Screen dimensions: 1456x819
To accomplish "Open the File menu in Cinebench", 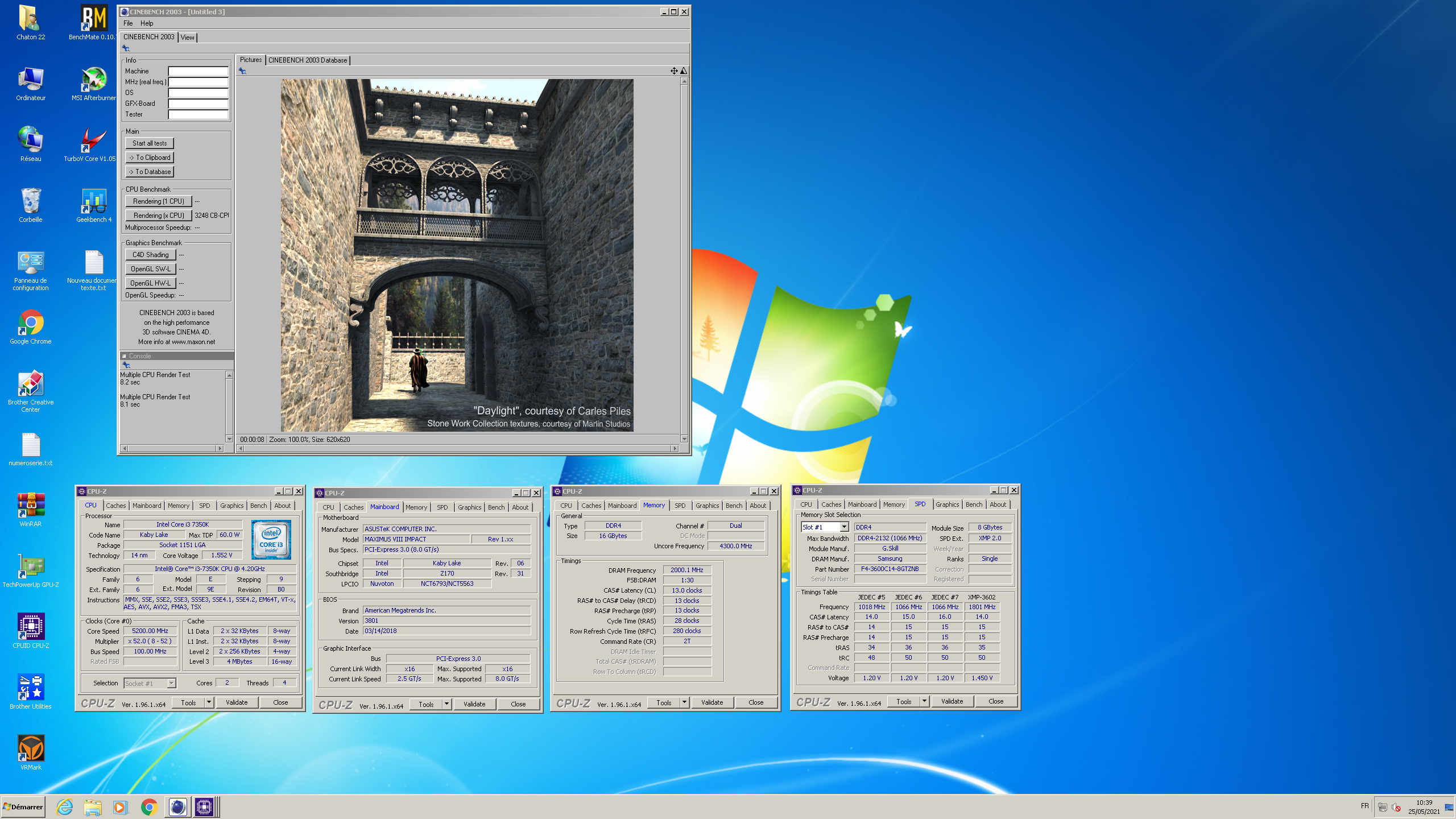I will click(128, 23).
